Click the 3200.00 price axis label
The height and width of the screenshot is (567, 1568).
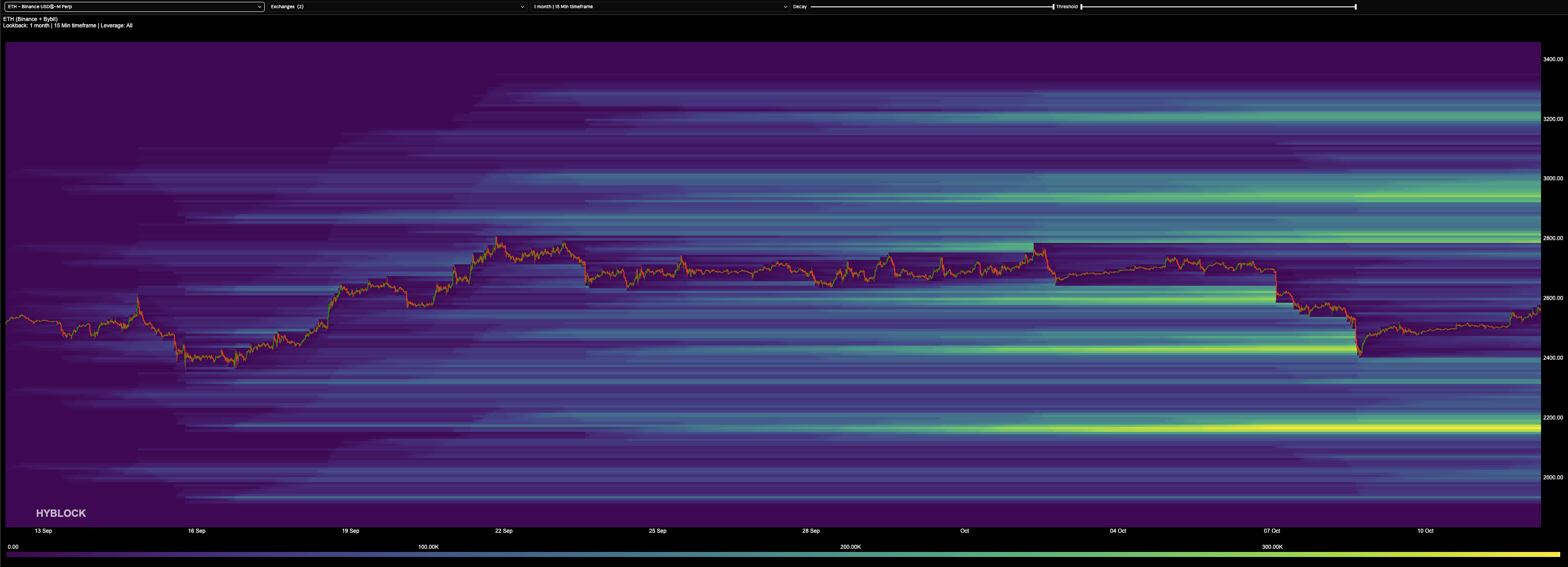1553,119
